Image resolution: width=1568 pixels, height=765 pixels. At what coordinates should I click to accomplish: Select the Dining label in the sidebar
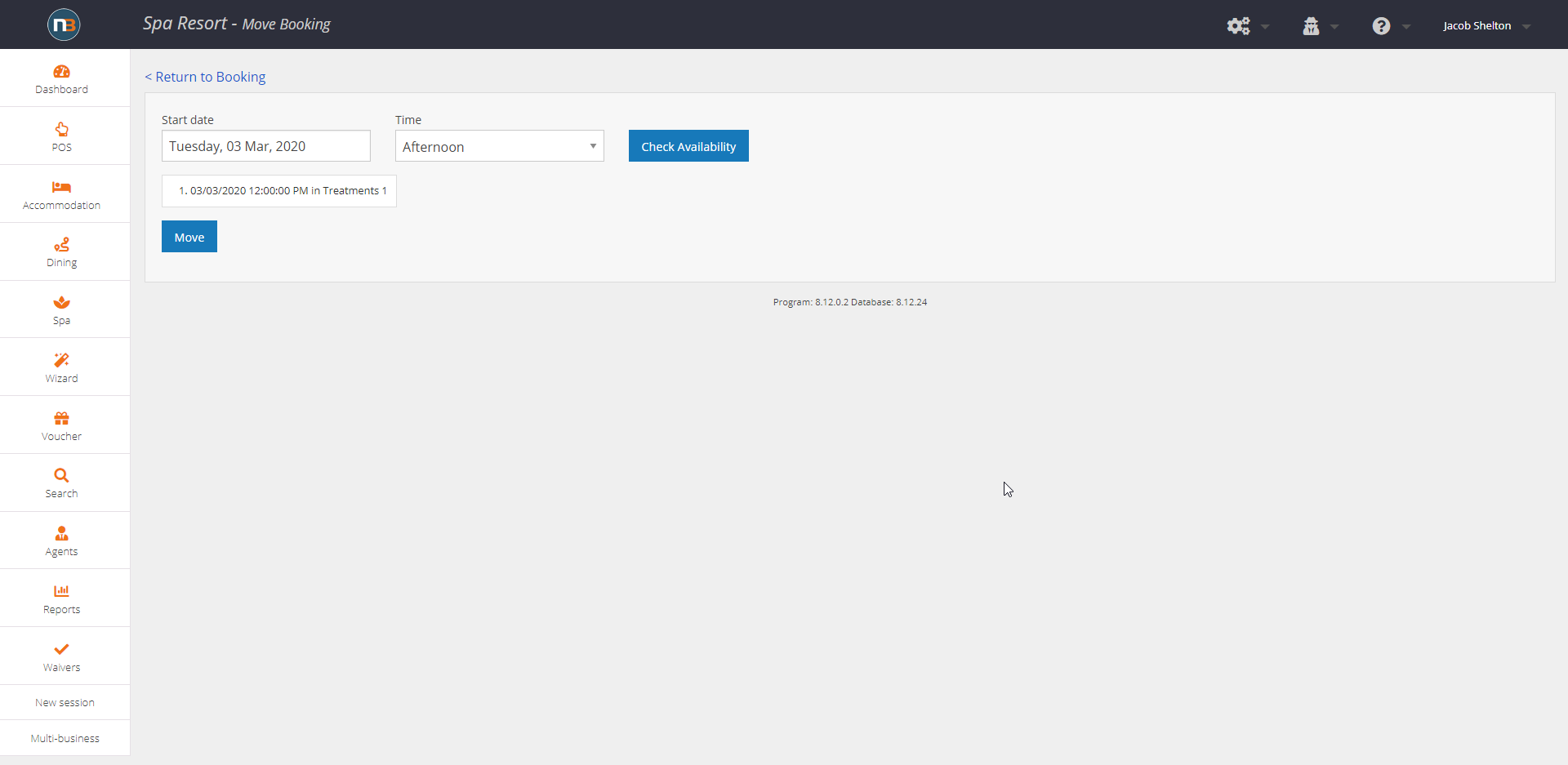coord(61,263)
